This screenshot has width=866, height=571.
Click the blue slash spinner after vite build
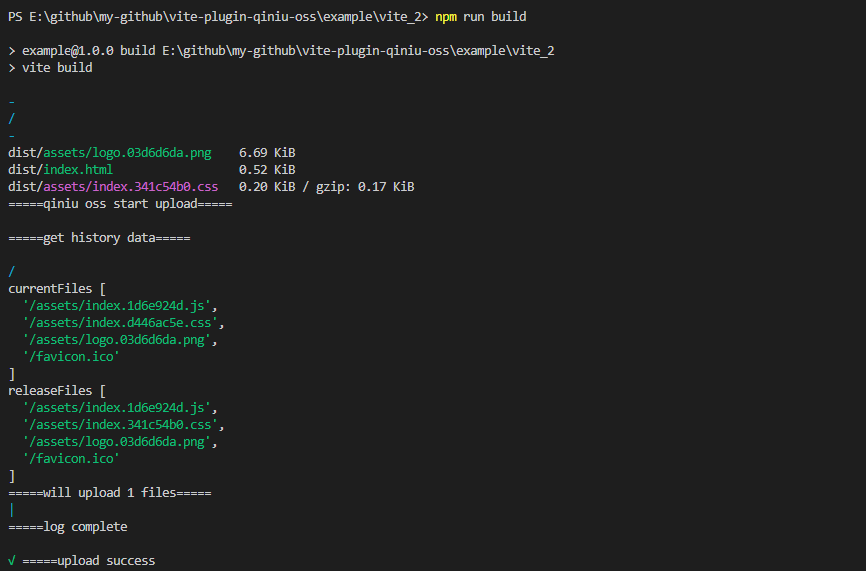click(x=12, y=119)
